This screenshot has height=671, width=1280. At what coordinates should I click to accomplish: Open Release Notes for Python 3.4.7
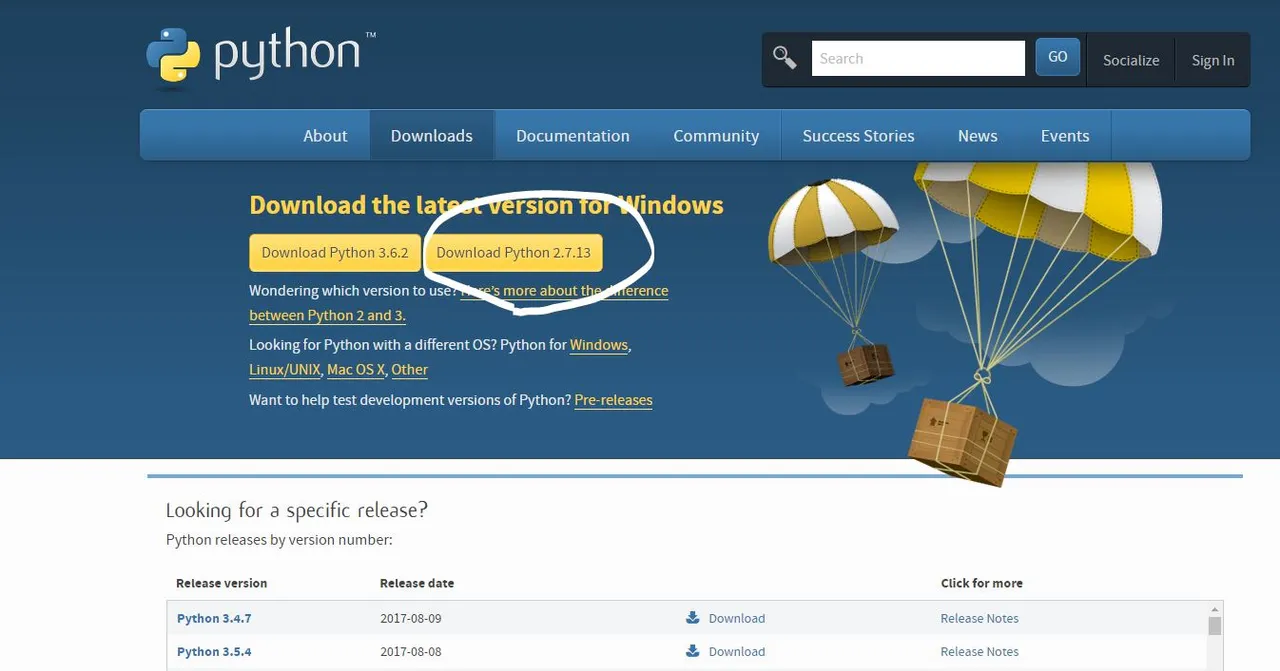point(980,618)
